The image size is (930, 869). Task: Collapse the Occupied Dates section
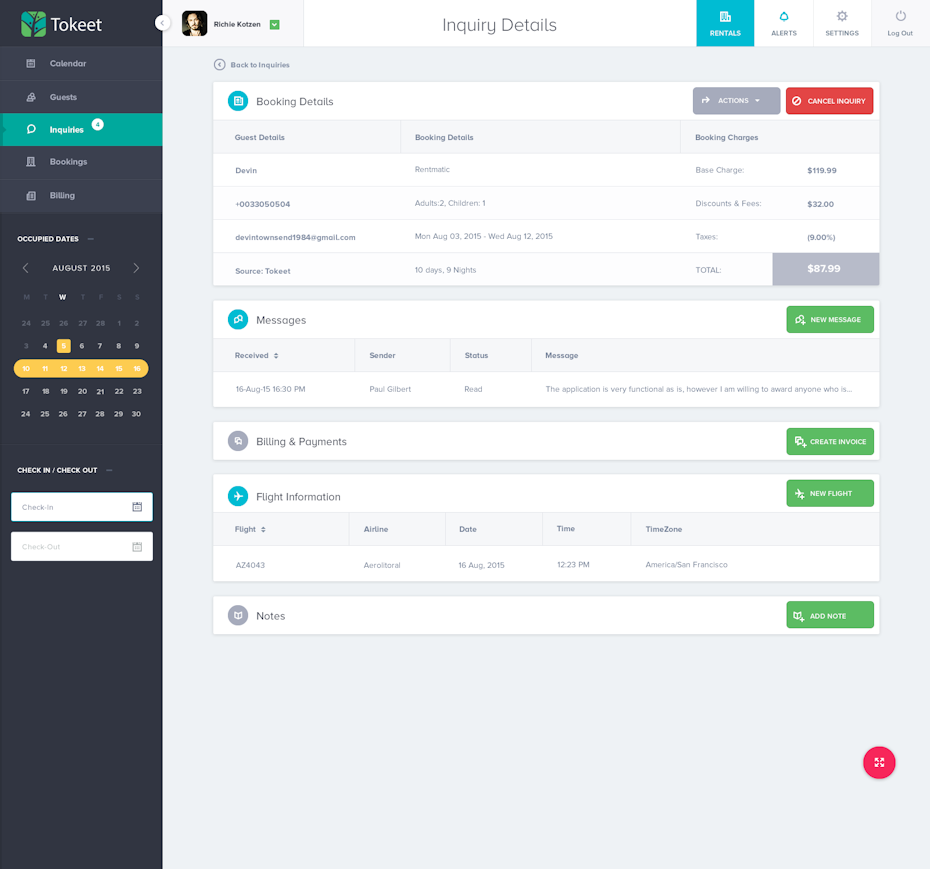click(91, 239)
